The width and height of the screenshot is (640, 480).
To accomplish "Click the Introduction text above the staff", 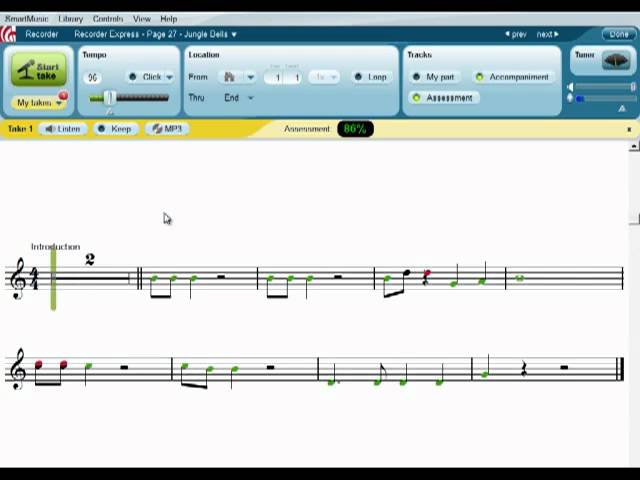I will (56, 247).
